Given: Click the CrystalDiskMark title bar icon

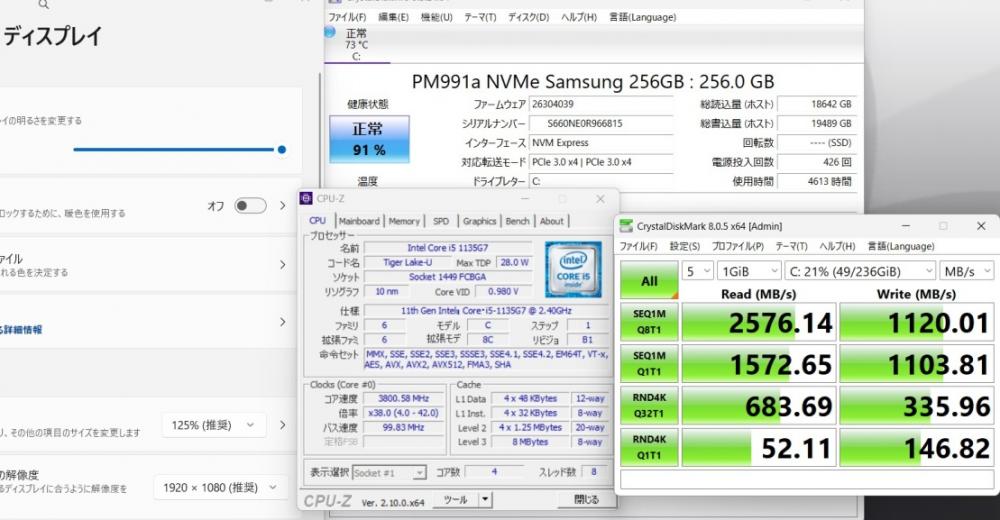Looking at the screenshot, I should (627, 226).
